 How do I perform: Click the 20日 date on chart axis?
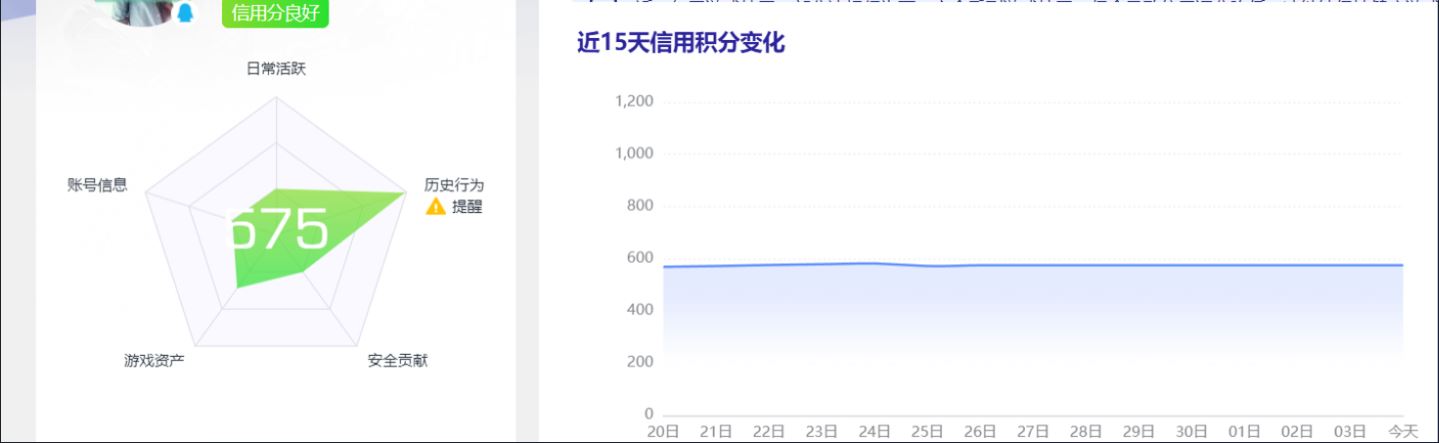click(x=663, y=431)
